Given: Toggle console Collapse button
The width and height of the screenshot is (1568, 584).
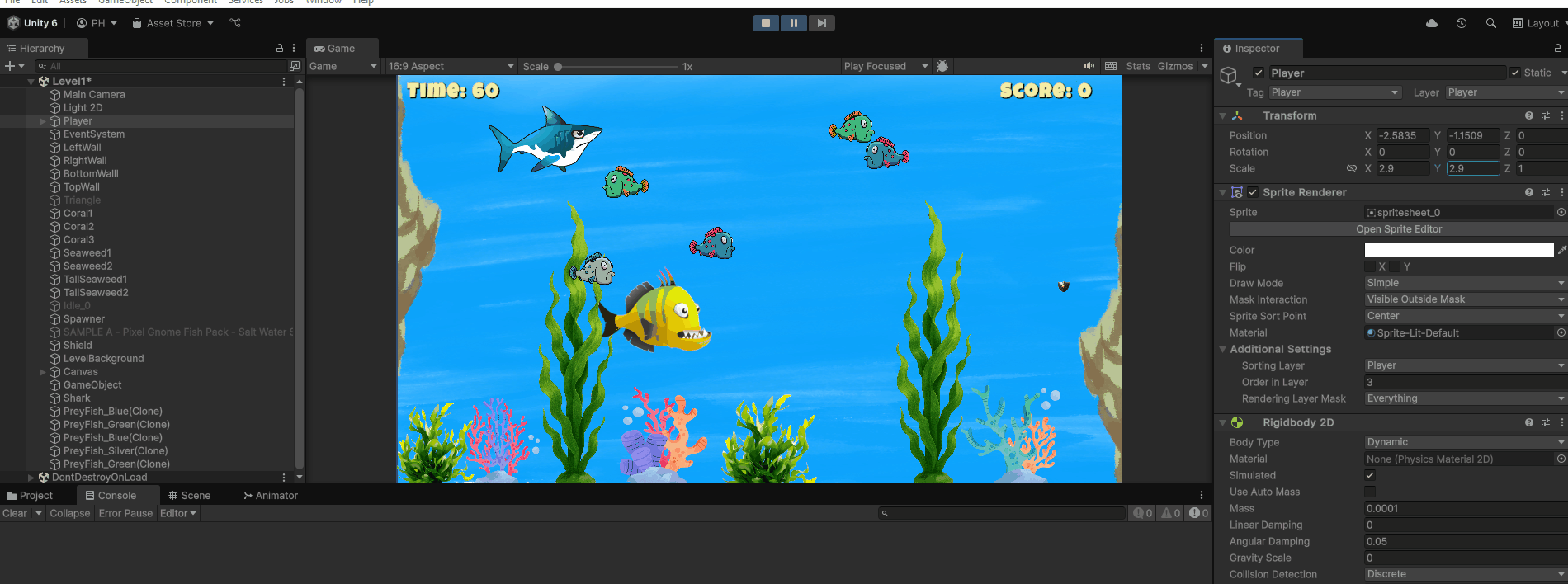Looking at the screenshot, I should (70, 513).
